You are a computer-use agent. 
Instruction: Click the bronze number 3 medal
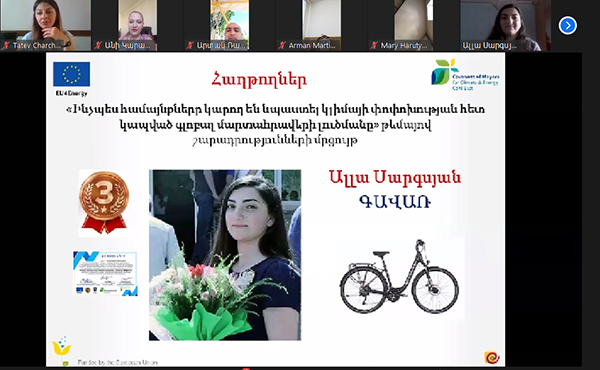point(103,202)
